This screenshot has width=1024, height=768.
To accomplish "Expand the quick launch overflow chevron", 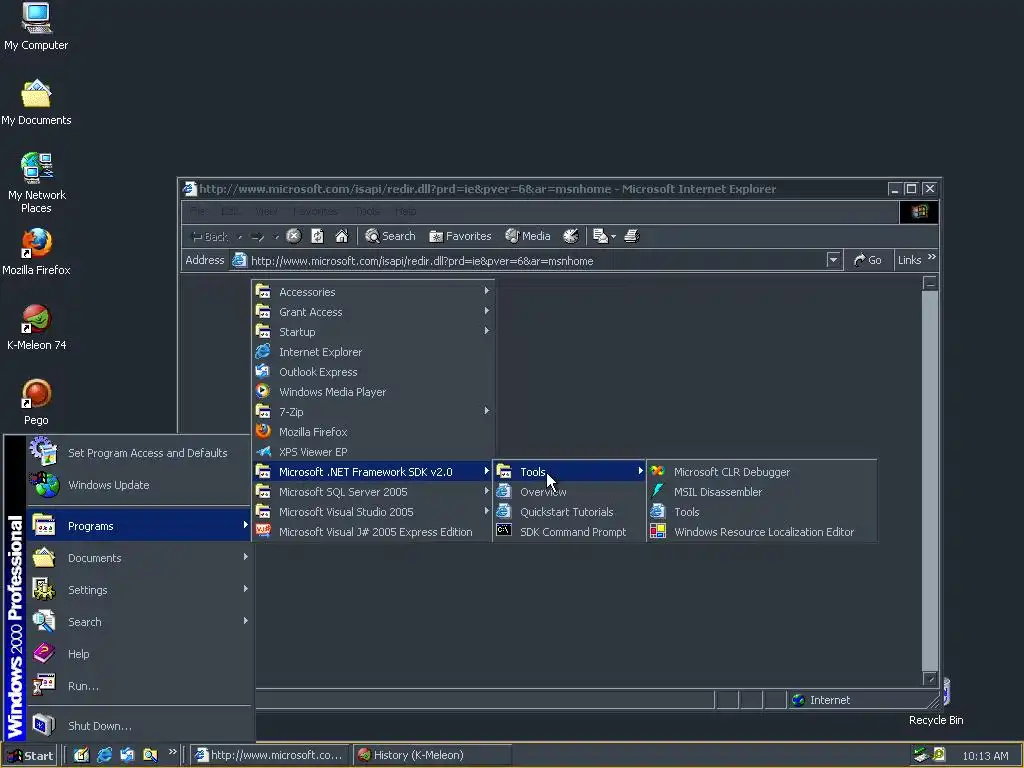I will tap(172, 752).
